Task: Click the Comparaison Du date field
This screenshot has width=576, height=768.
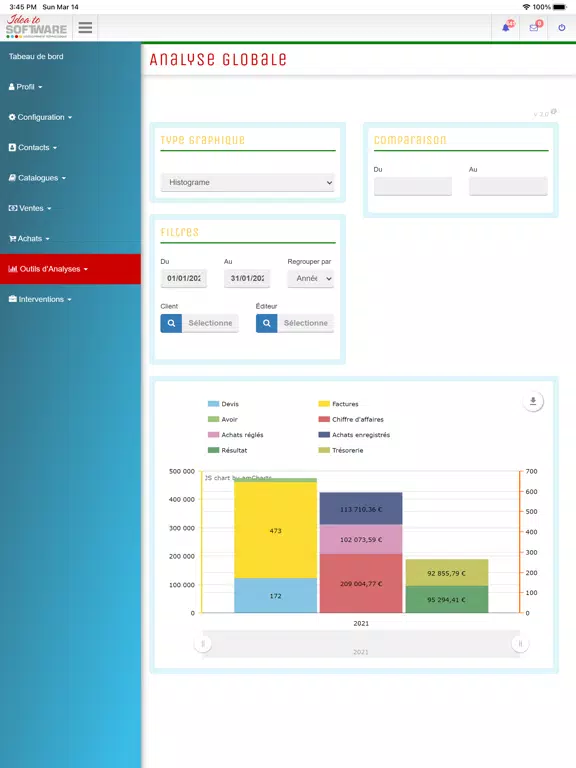Action: pyautogui.click(x=413, y=187)
